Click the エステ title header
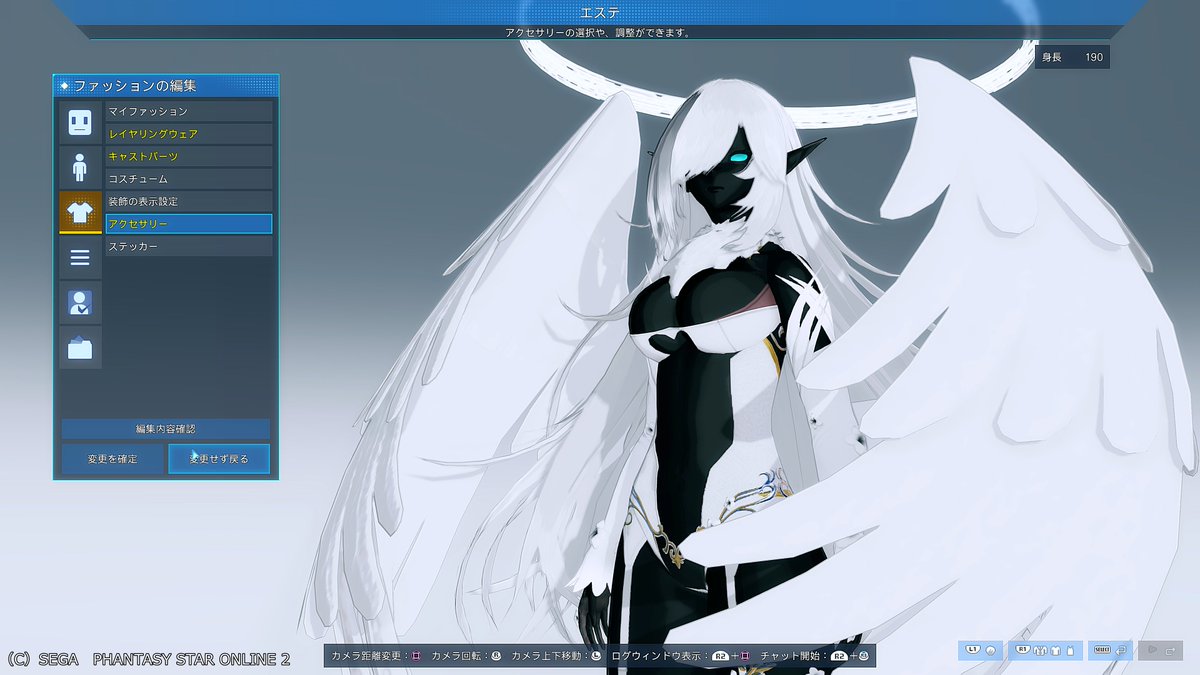Screen dimensions: 1200x675 [x=599, y=12]
